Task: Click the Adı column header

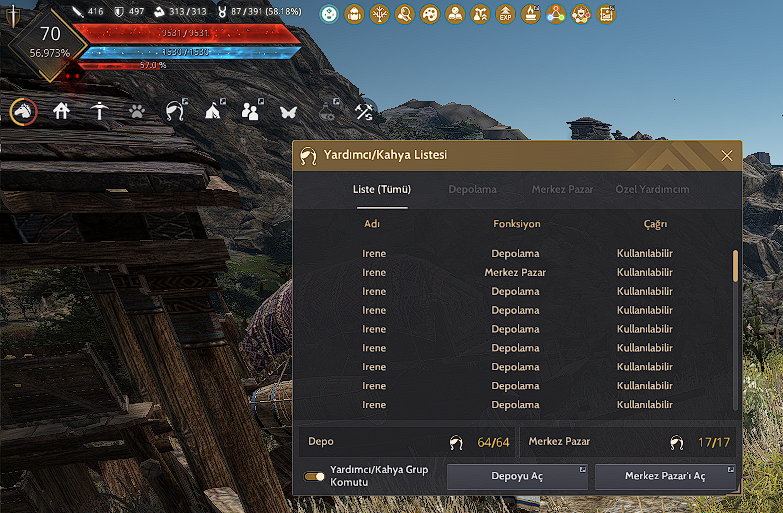Action: click(x=372, y=224)
